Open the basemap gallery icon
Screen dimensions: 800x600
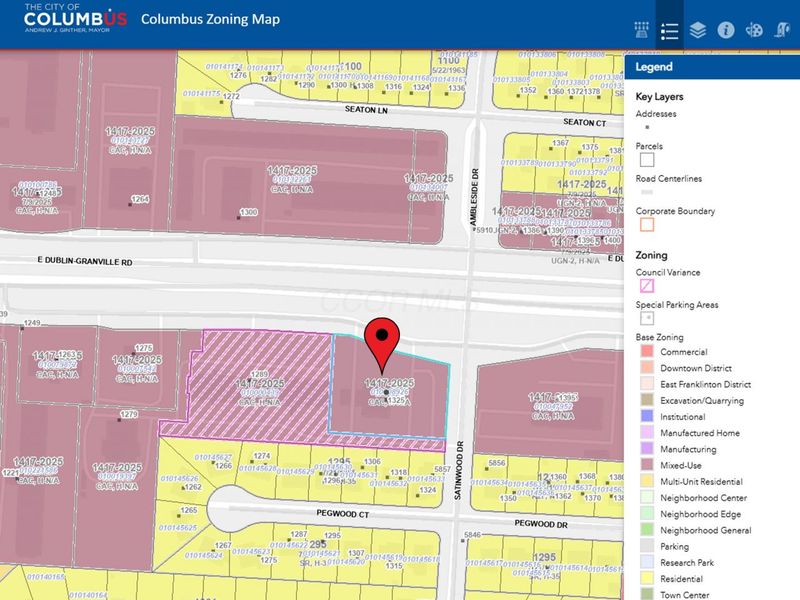tap(641, 30)
